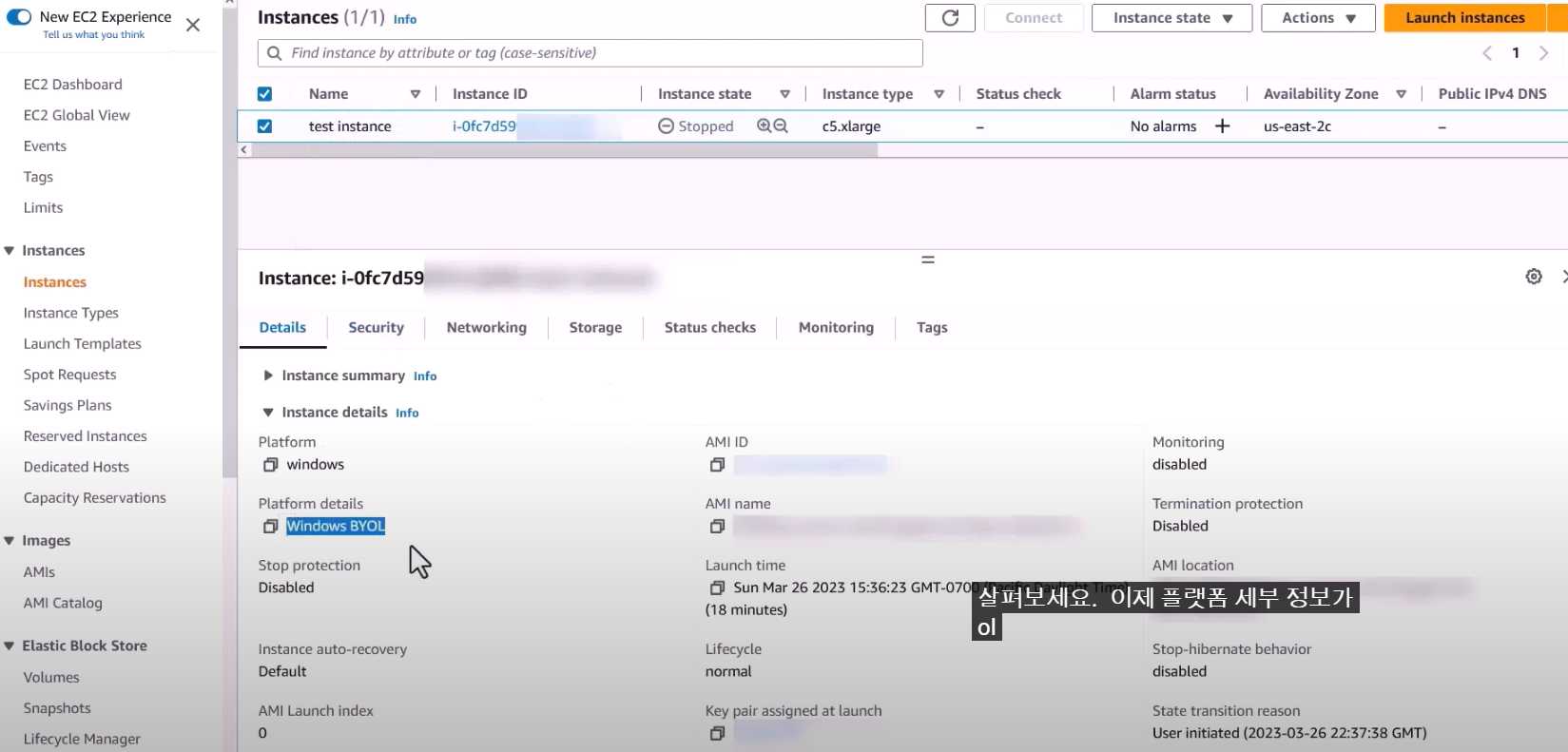Open Instance type column sort arrow
Image resolution: width=1568 pixels, height=752 pixels.
(939, 94)
